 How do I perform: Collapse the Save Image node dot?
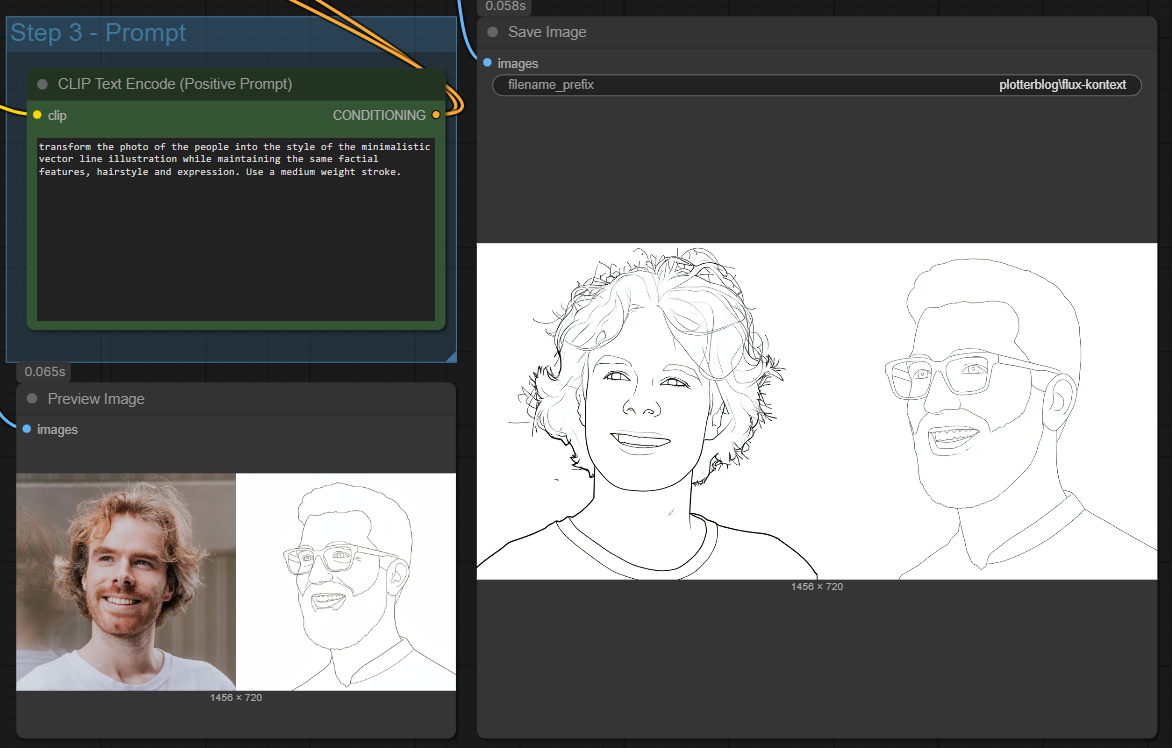pyautogui.click(x=493, y=32)
